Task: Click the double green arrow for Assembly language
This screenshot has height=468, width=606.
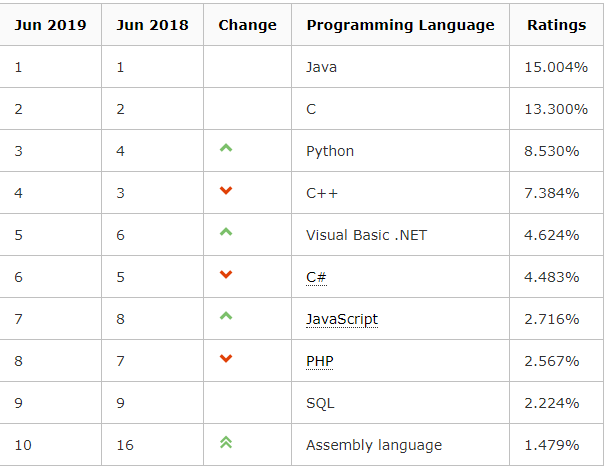Action: pos(226,442)
